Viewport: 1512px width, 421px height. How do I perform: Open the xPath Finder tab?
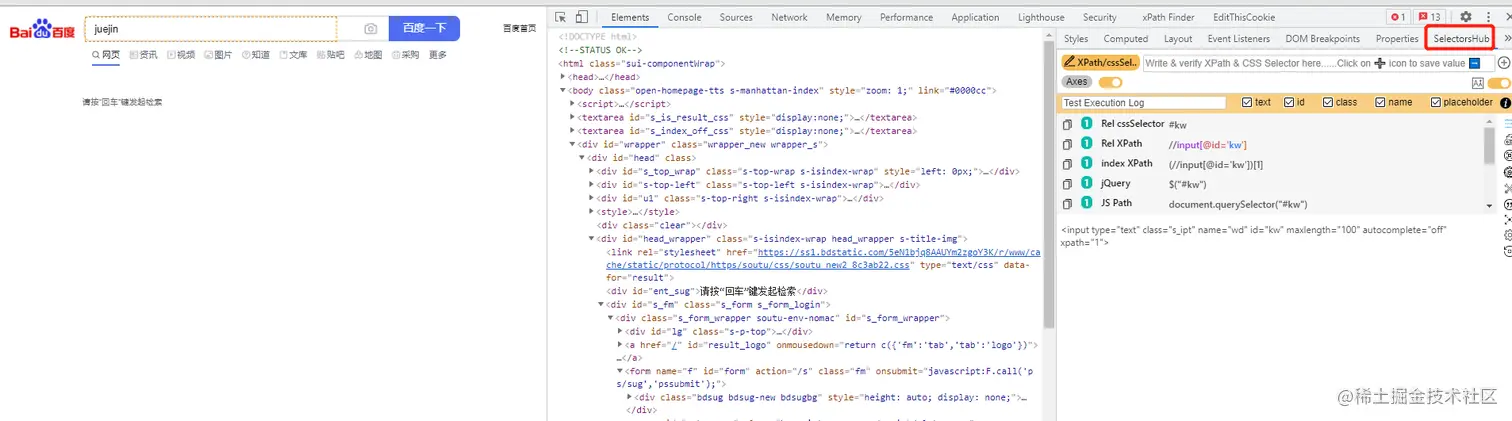pos(1167,17)
